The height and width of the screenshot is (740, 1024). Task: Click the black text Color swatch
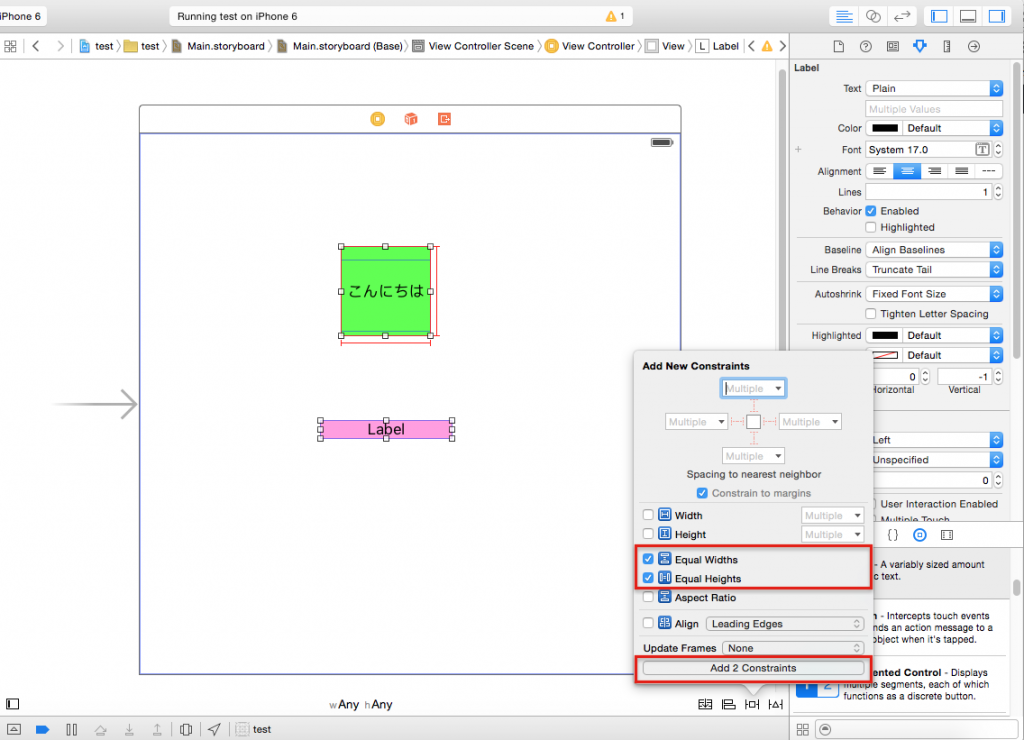884,128
